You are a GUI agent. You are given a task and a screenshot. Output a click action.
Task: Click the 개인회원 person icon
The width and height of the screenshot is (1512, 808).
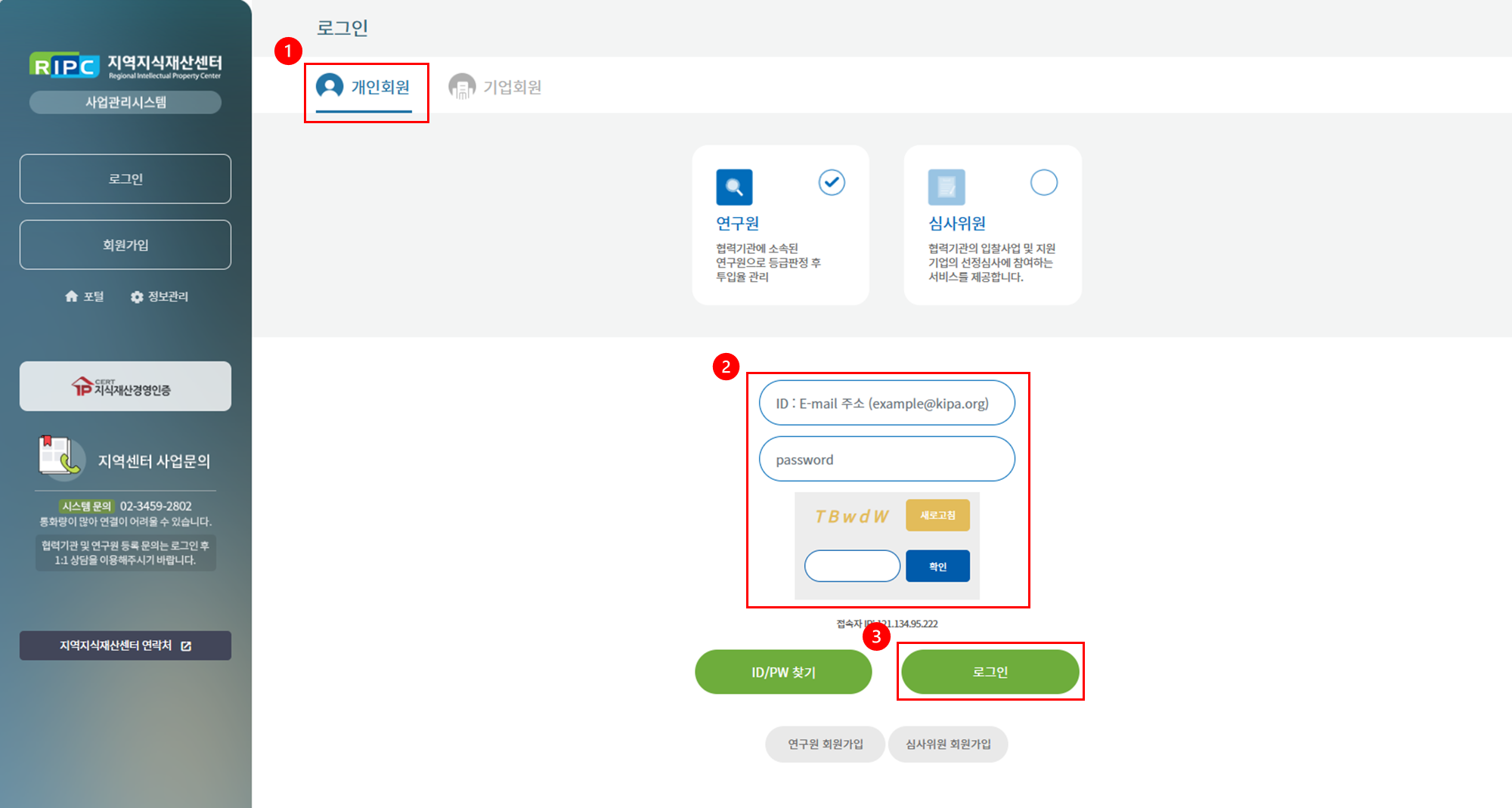[x=330, y=86]
